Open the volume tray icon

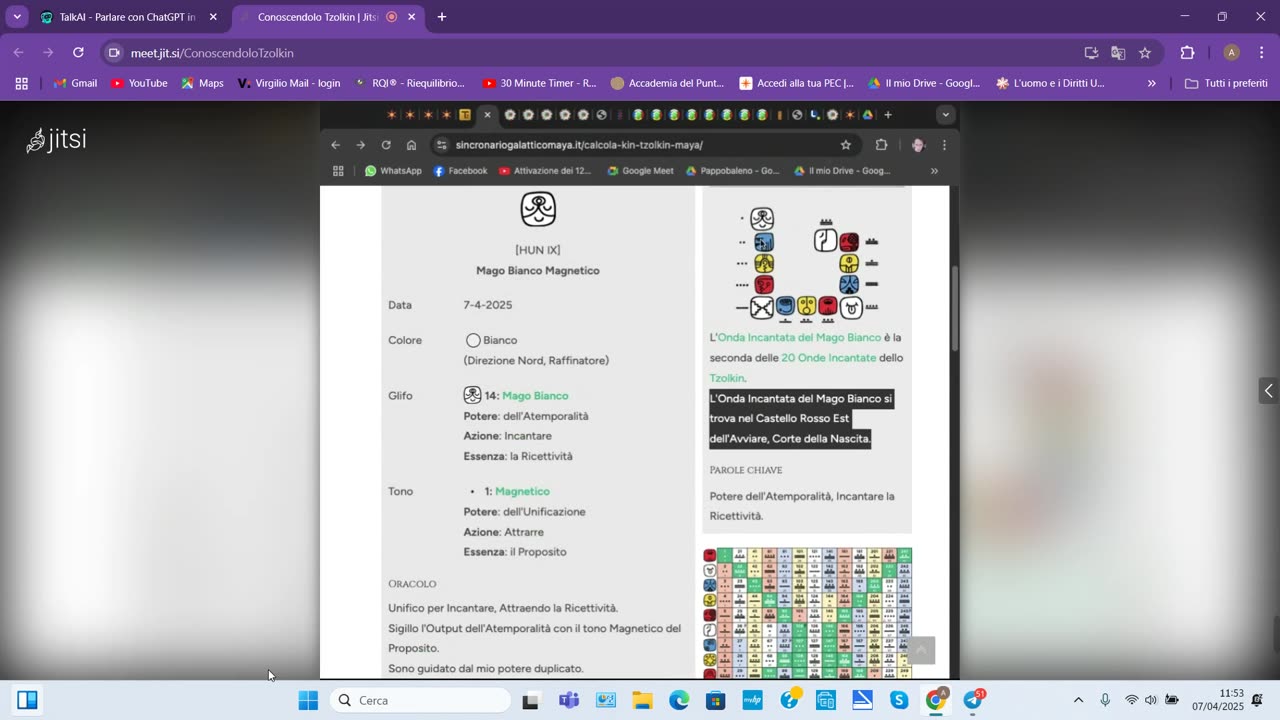tap(1151, 700)
